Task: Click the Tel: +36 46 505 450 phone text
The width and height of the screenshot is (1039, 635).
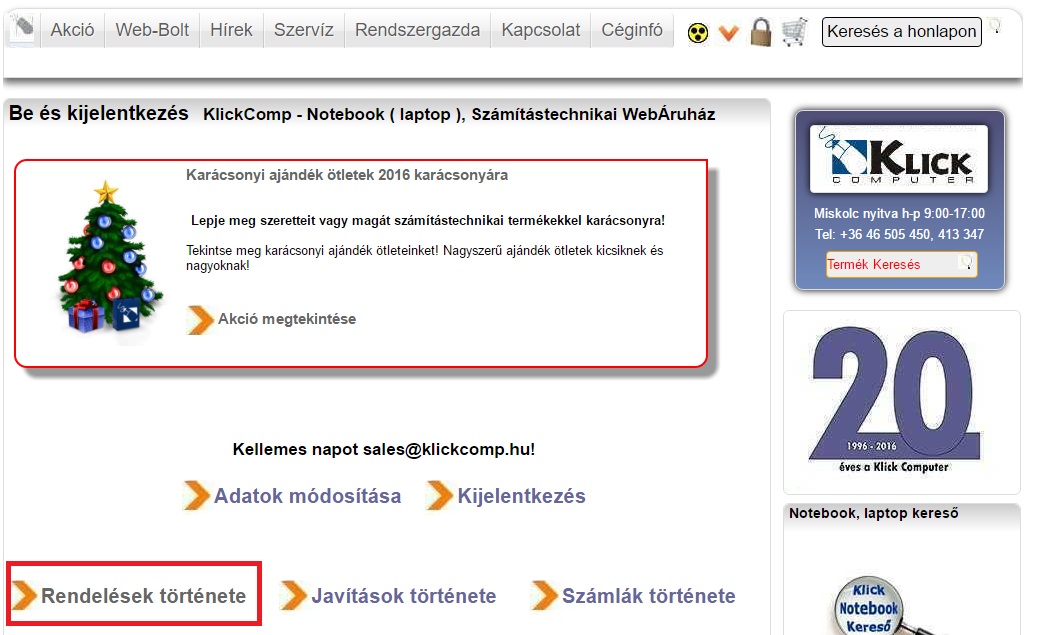Action: [899, 234]
